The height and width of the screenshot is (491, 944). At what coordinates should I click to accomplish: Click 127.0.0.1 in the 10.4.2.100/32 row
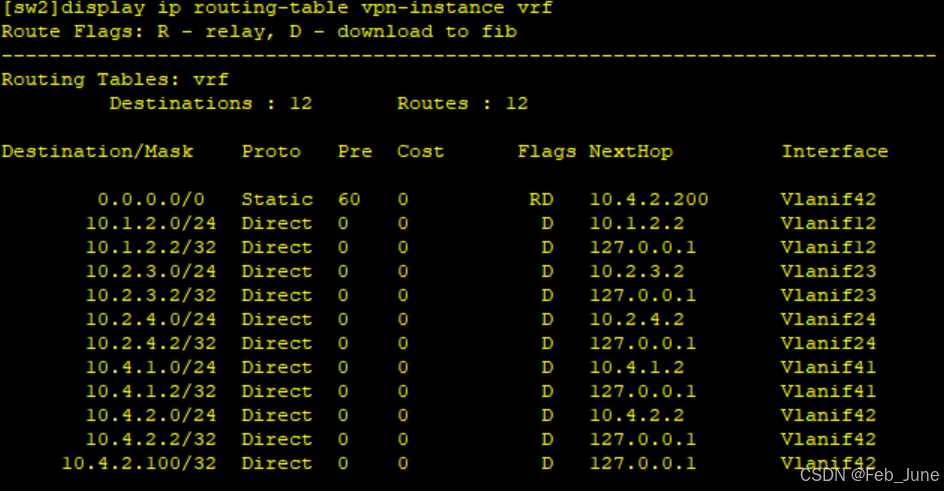point(642,463)
